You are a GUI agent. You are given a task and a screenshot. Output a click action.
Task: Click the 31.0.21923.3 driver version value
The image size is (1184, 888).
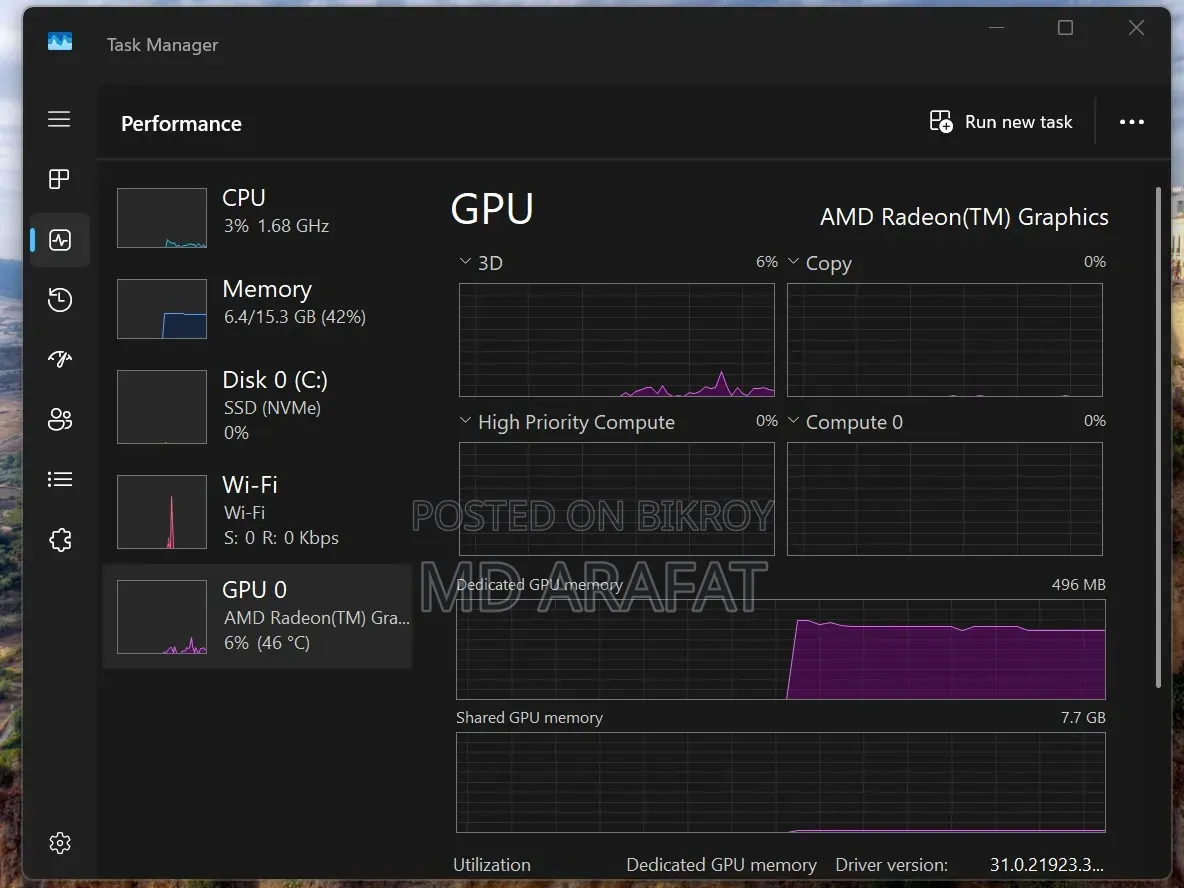(1047, 865)
